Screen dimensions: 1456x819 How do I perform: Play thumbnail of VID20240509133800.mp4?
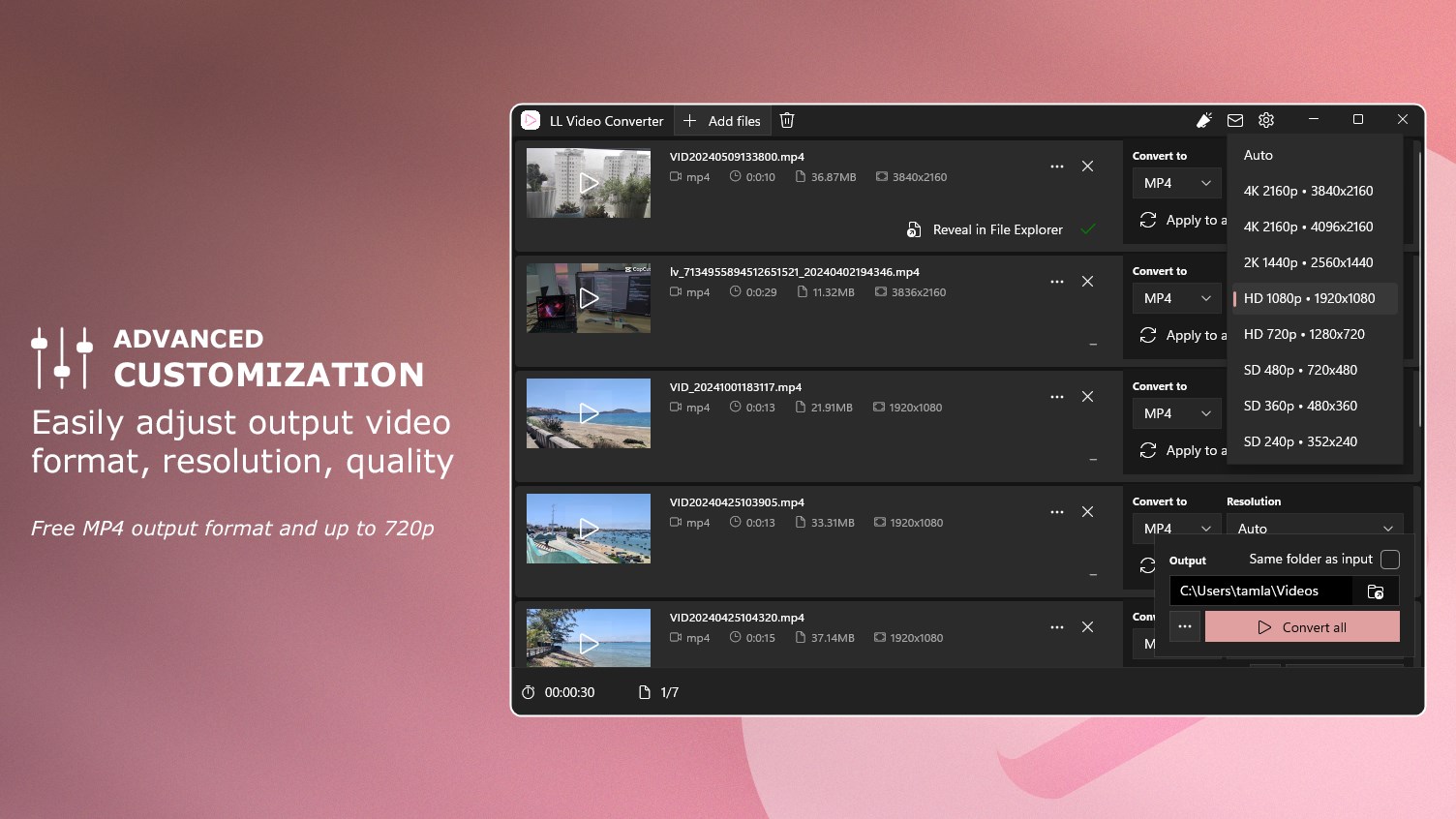click(x=589, y=183)
